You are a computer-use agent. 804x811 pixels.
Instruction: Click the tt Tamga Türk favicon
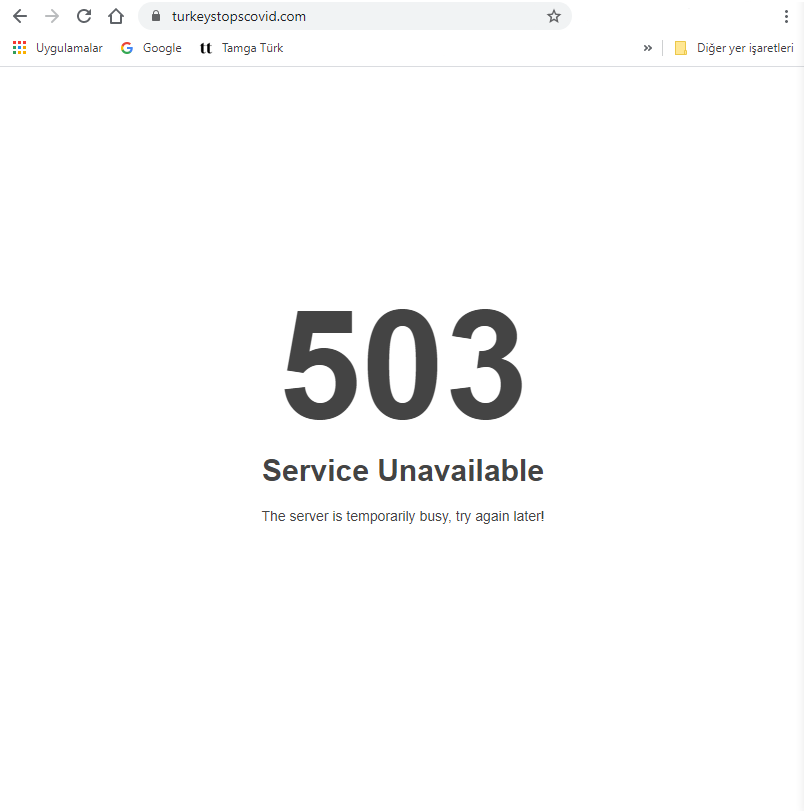click(x=206, y=48)
